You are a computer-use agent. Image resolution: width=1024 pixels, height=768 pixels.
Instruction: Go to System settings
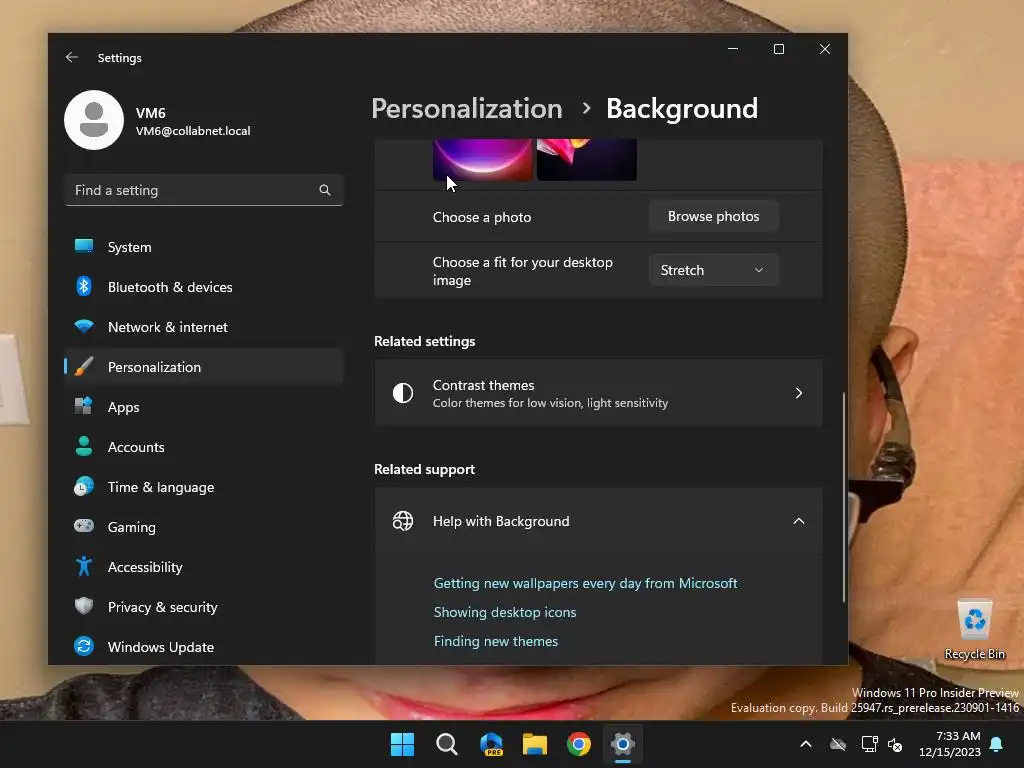click(204, 247)
